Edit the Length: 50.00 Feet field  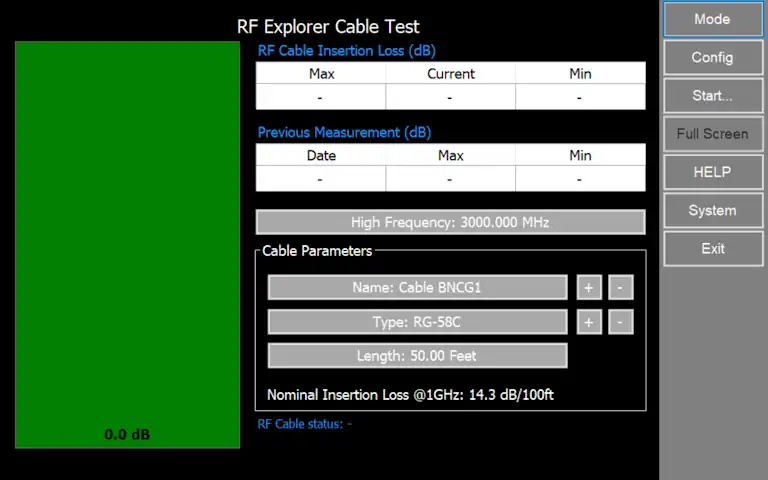pos(417,356)
